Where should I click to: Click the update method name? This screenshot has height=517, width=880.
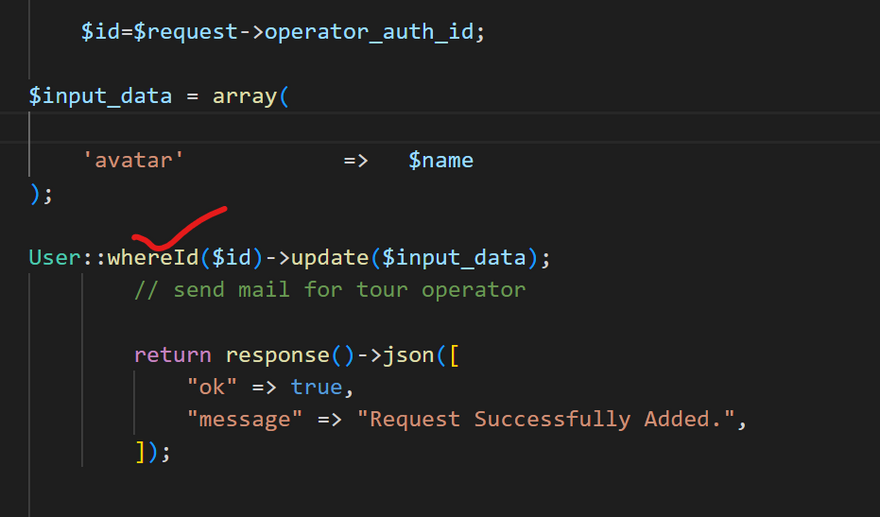pos(329,258)
